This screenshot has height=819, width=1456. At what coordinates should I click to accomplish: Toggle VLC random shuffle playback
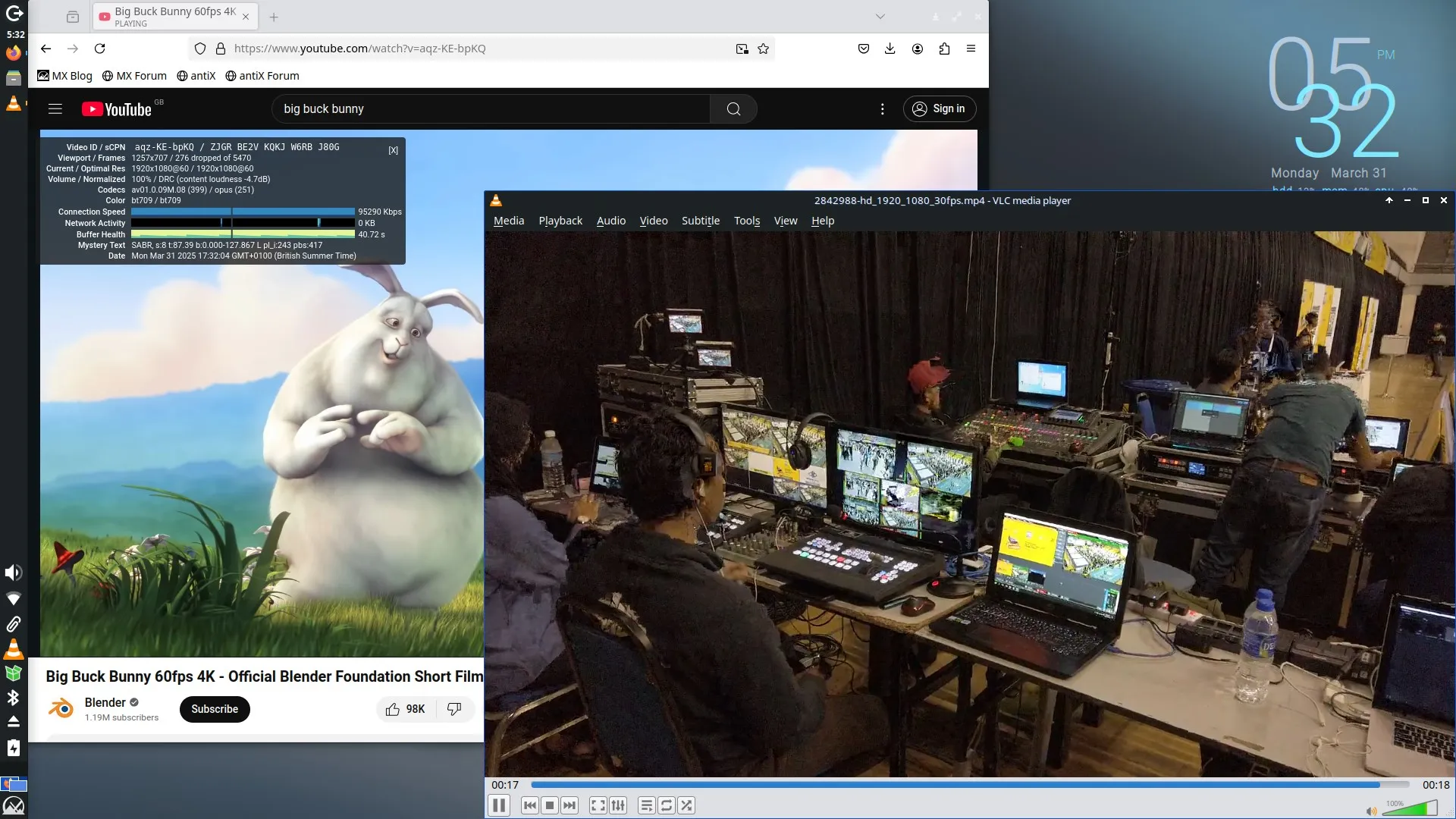pyautogui.click(x=686, y=805)
